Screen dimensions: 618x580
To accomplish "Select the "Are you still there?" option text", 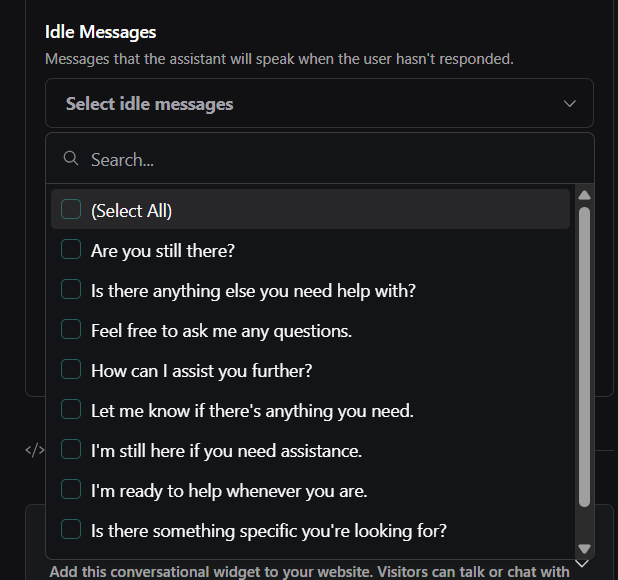I will tap(163, 250).
